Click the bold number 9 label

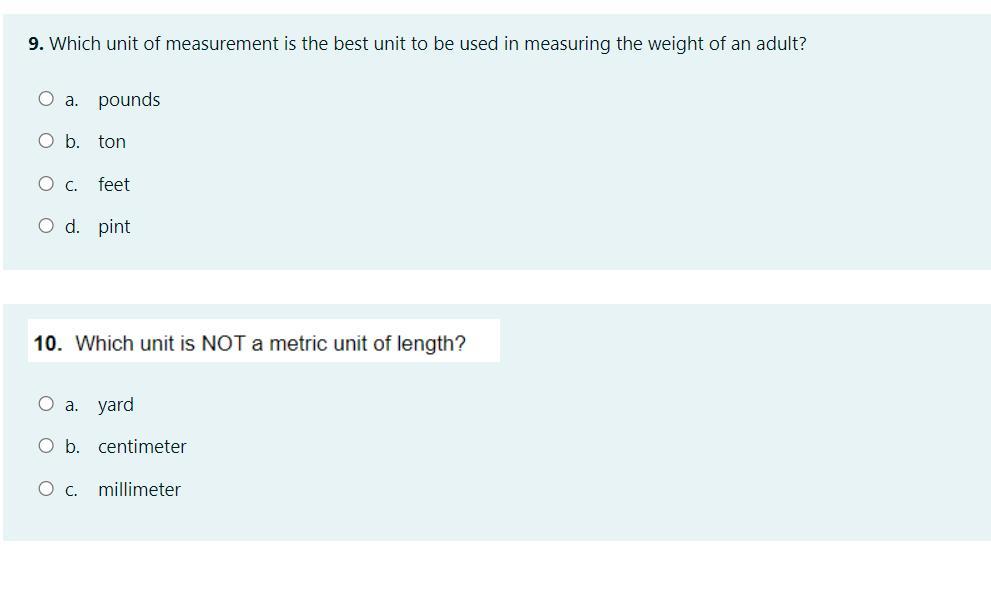[36, 44]
